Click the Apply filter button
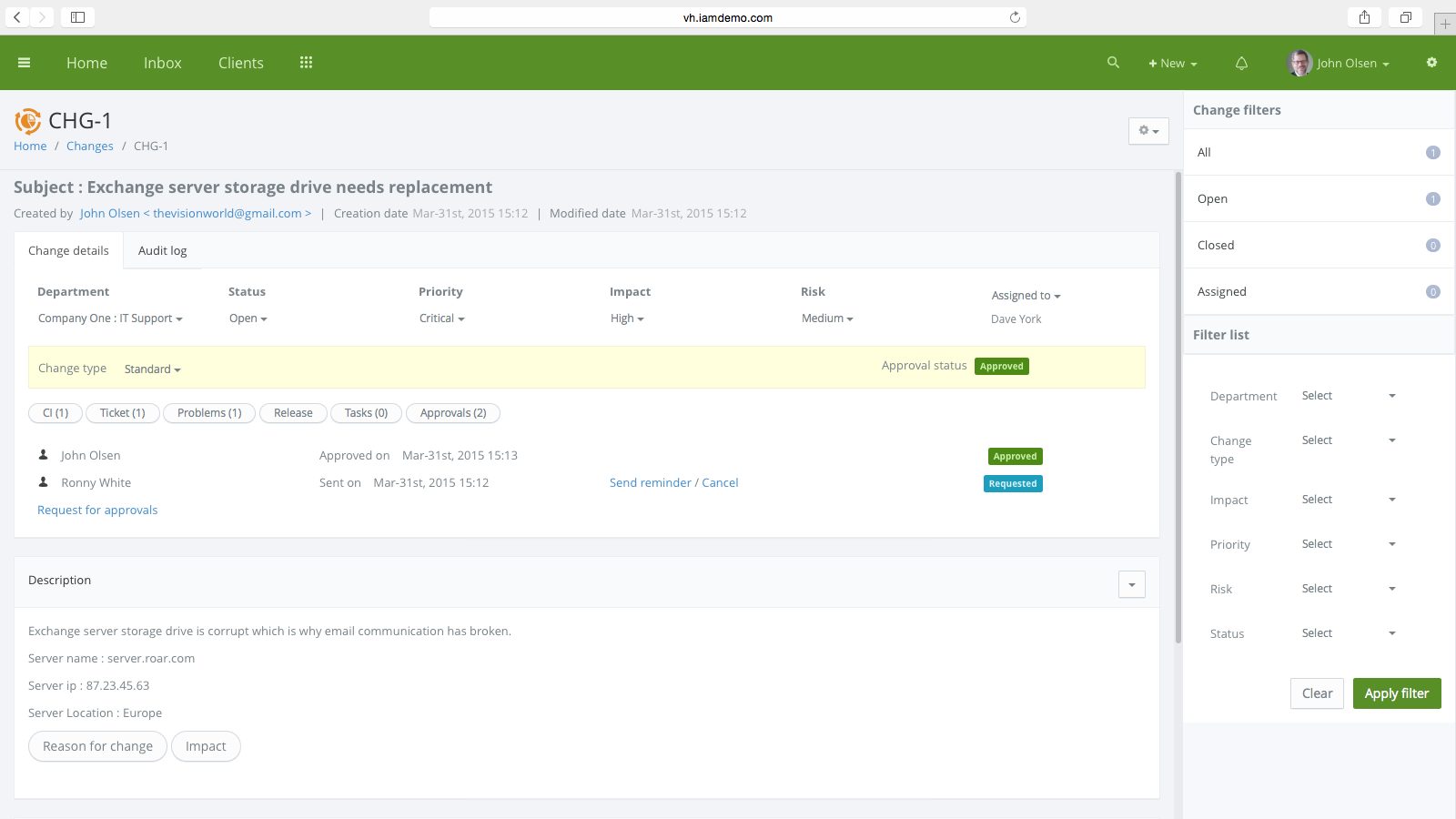This screenshot has height=819, width=1456. coord(1397,693)
